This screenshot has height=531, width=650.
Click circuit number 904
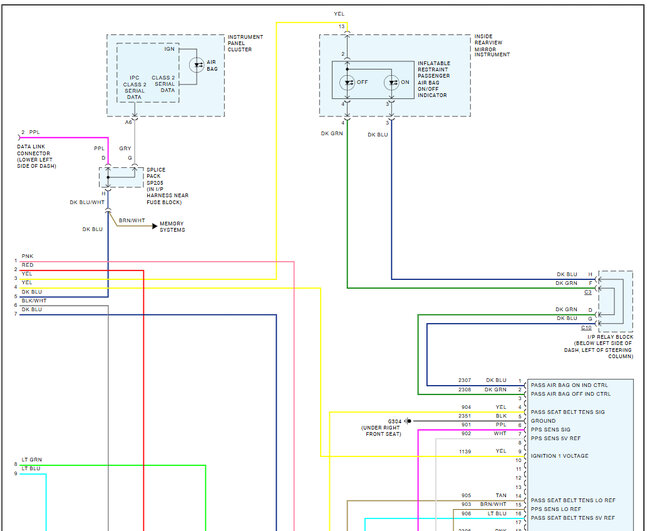tap(466, 407)
